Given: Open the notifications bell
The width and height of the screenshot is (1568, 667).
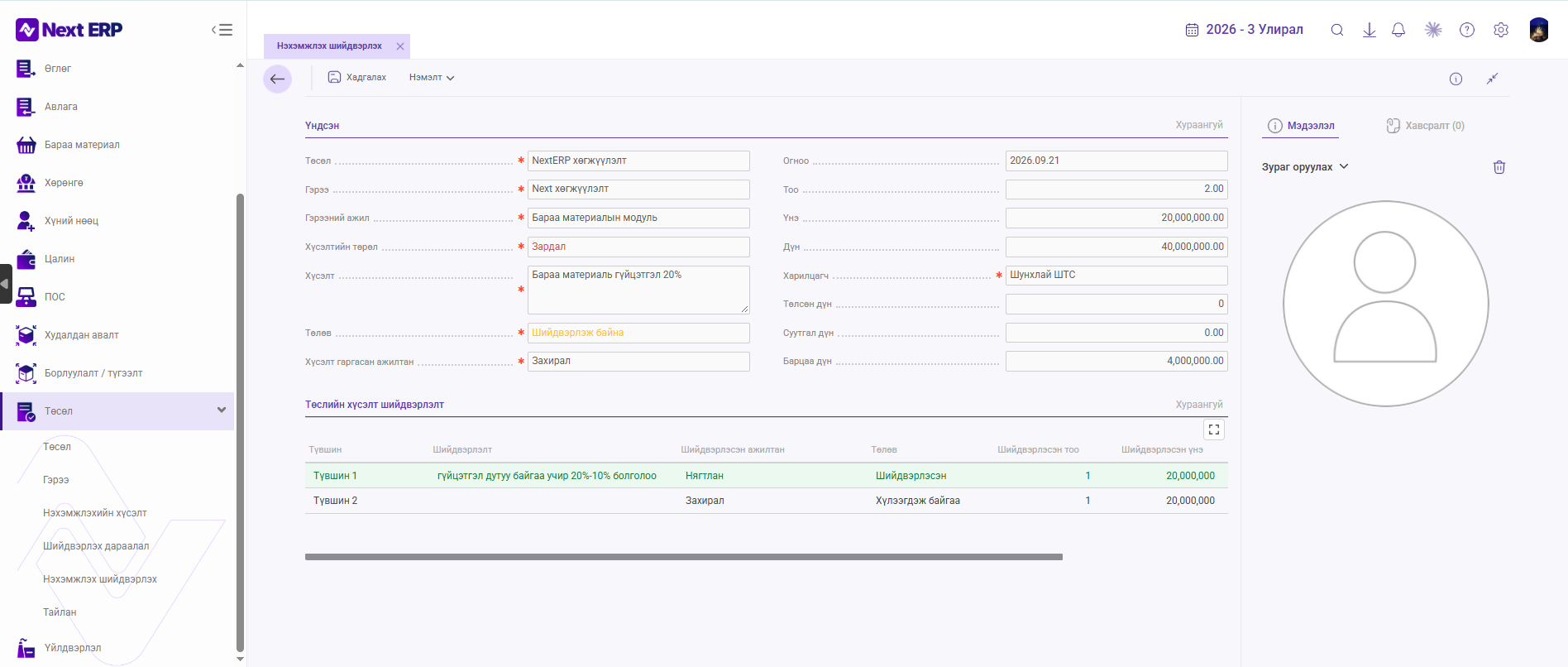Looking at the screenshot, I should tap(1398, 30).
